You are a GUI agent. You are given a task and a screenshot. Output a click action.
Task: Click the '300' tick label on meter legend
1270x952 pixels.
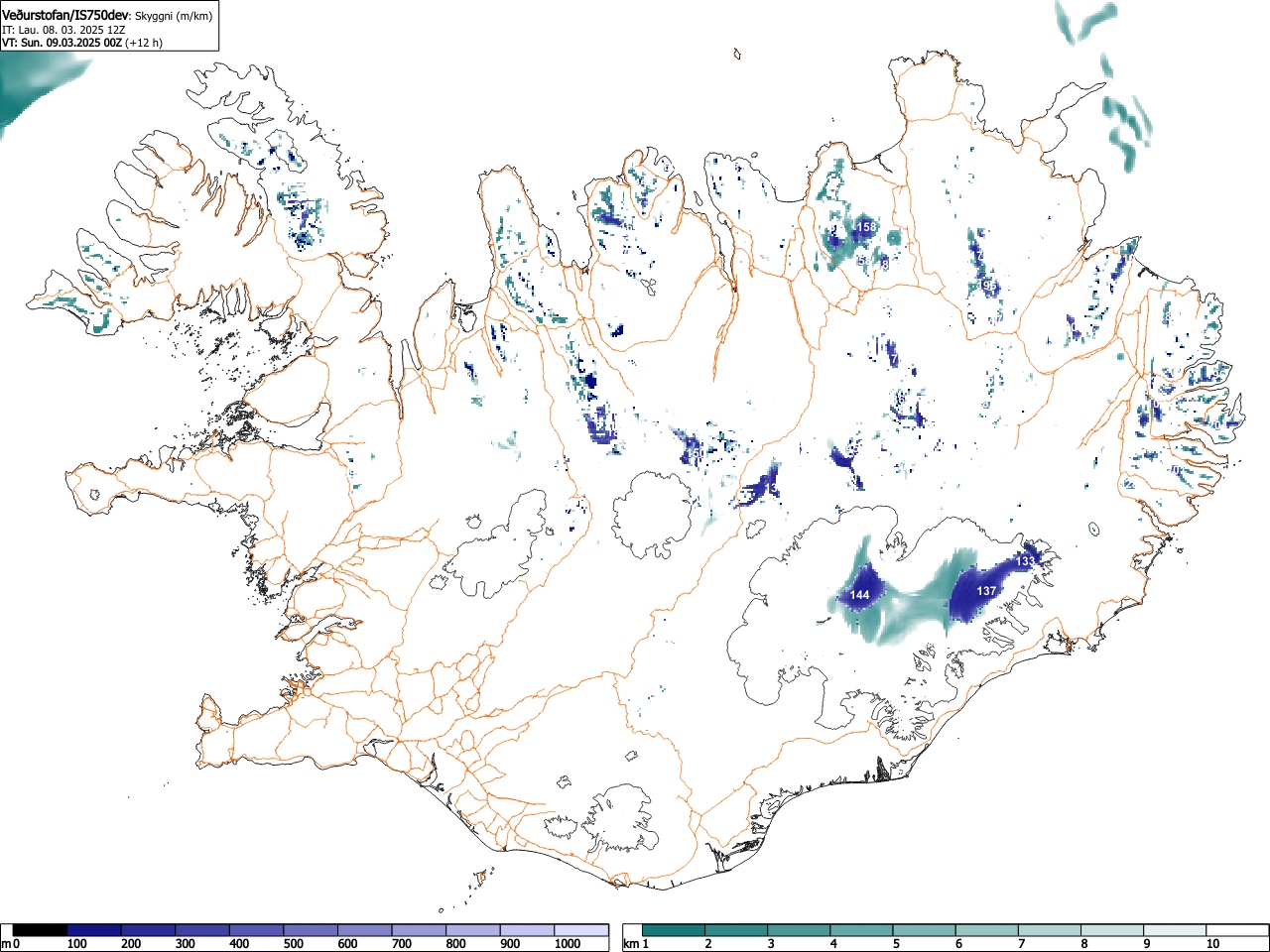[x=185, y=944]
